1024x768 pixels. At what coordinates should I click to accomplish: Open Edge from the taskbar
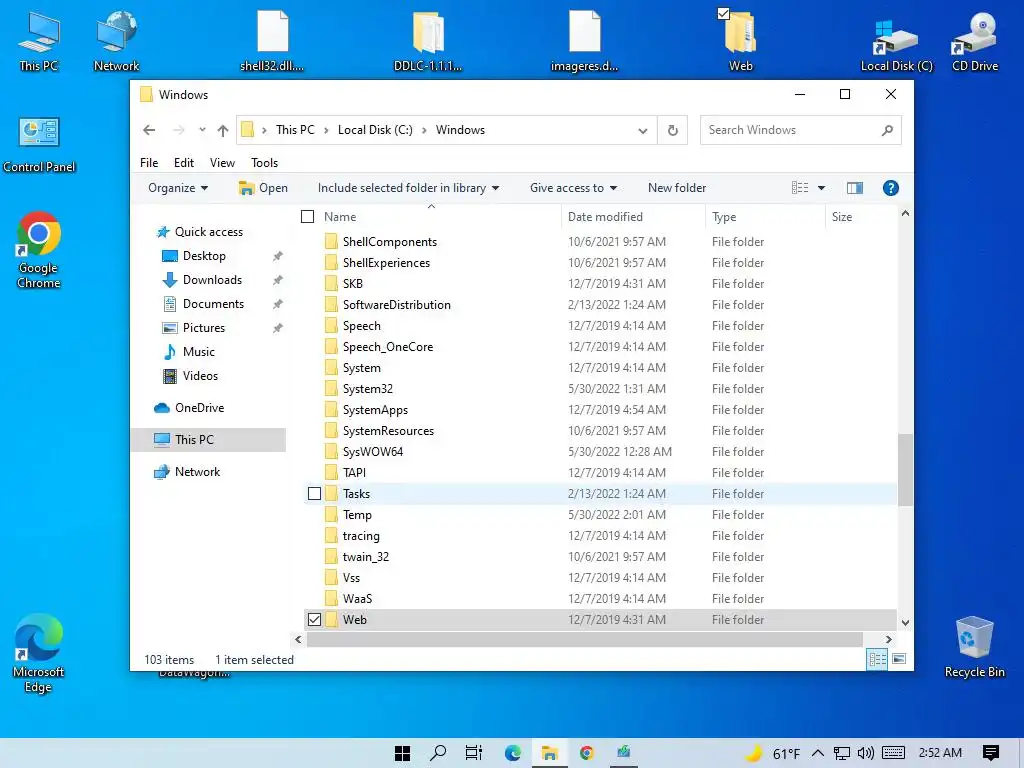pyautogui.click(x=513, y=753)
